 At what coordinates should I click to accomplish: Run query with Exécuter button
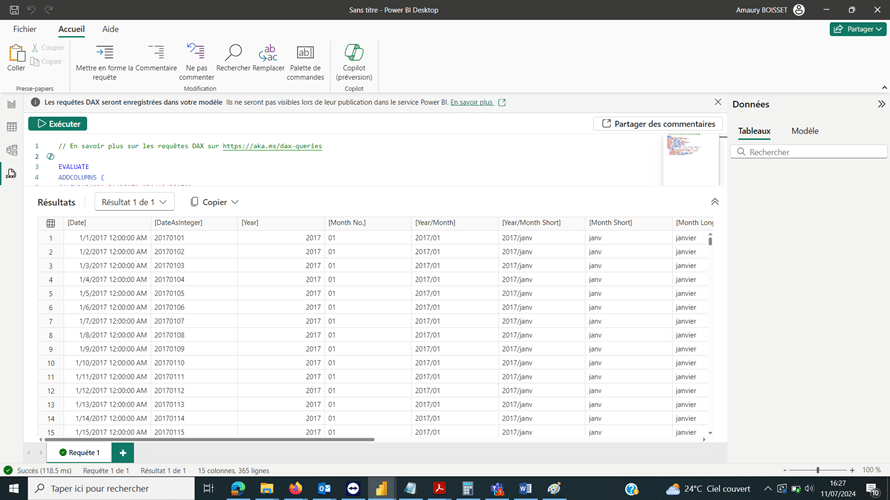point(58,124)
